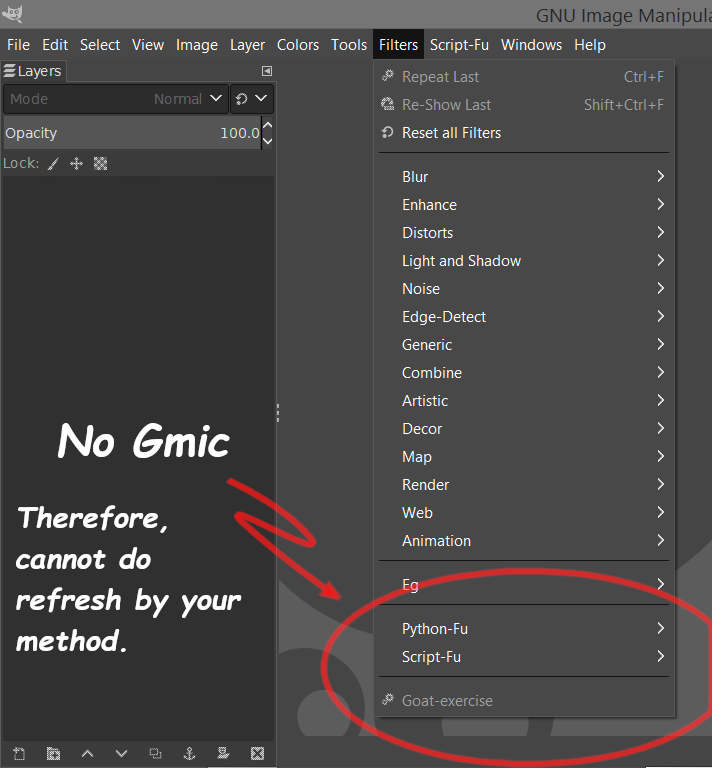Image resolution: width=712 pixels, height=768 pixels.
Task: Click the Repeat Last menu entry
Action: (524, 77)
